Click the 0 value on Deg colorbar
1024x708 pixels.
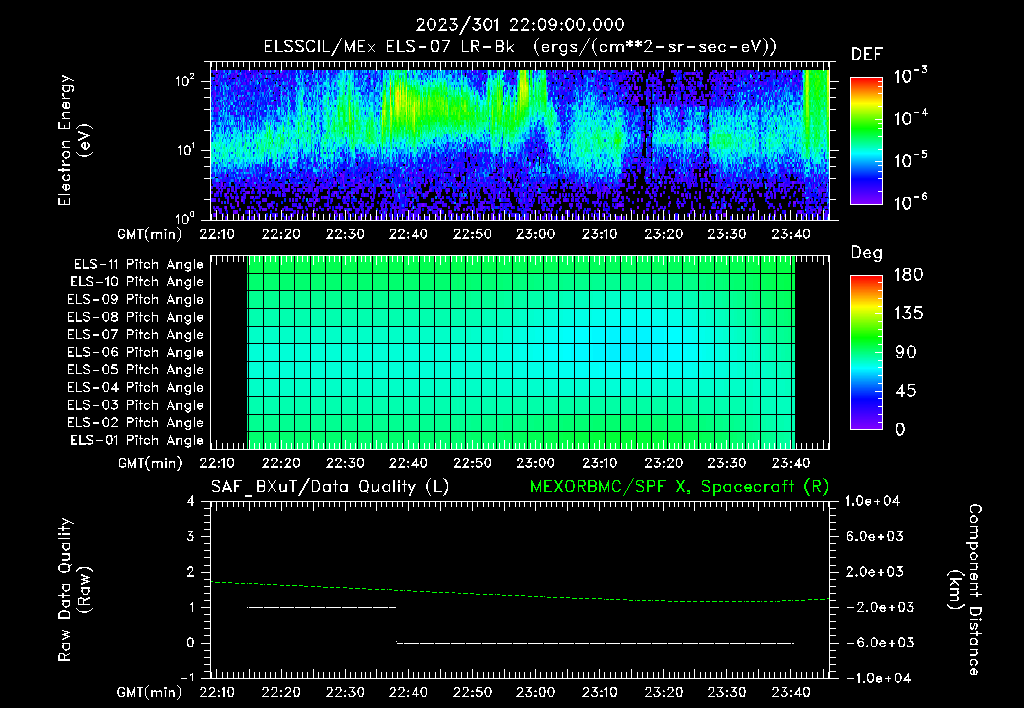click(900, 429)
